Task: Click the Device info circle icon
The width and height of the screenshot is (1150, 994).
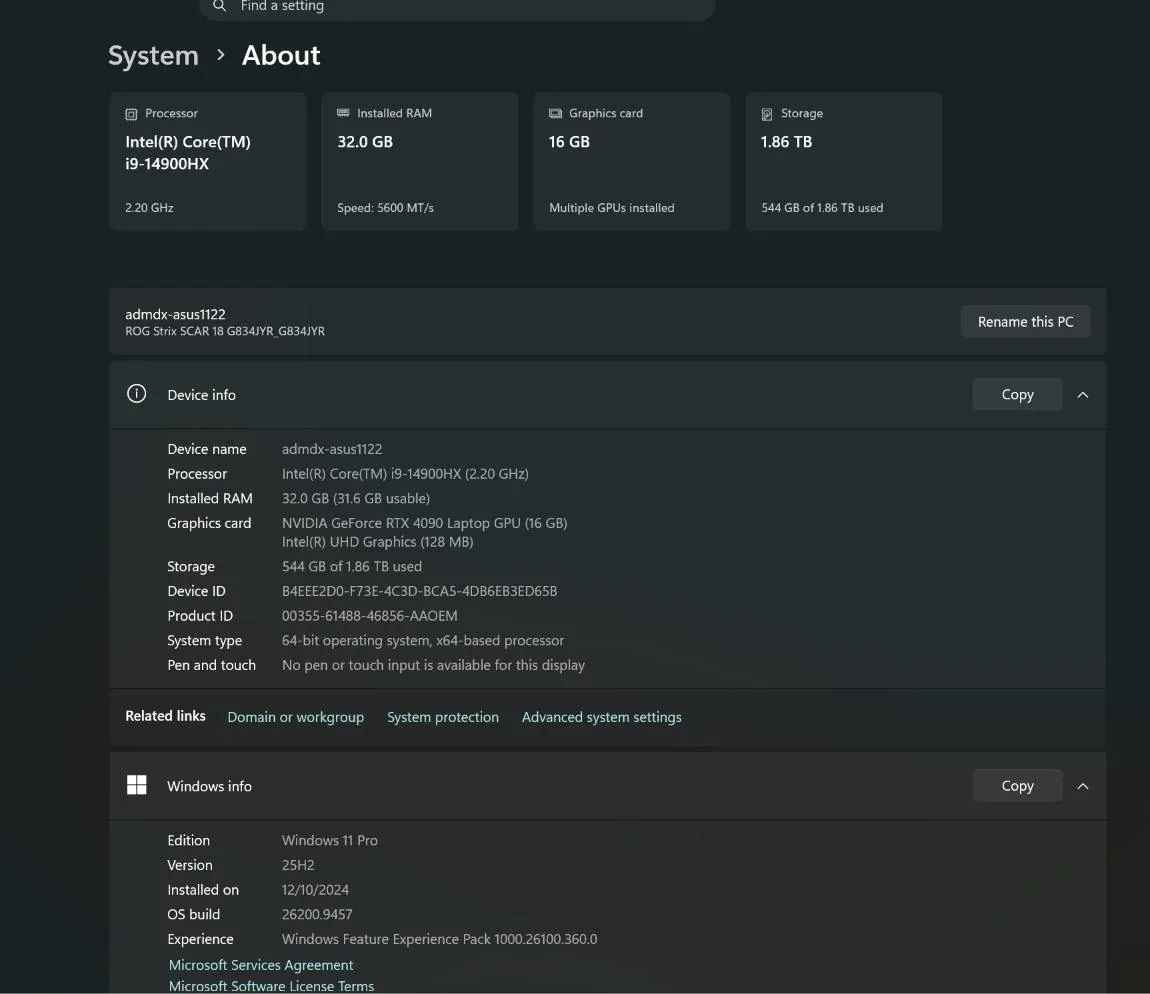Action: click(x=136, y=394)
